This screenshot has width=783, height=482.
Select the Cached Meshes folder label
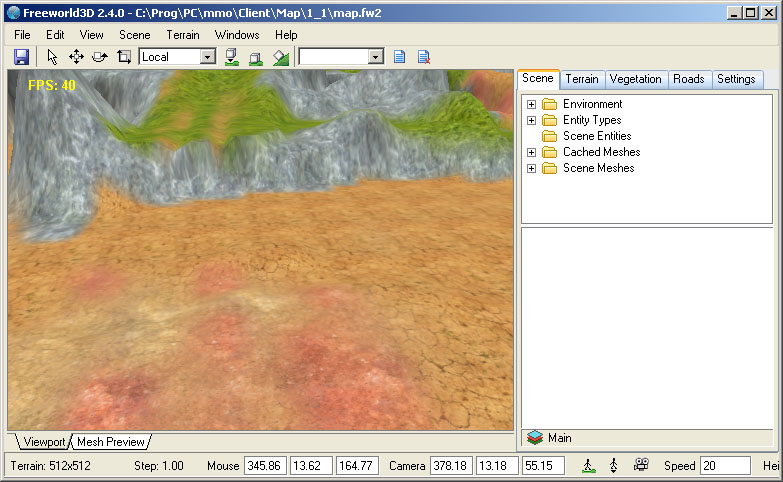click(602, 152)
